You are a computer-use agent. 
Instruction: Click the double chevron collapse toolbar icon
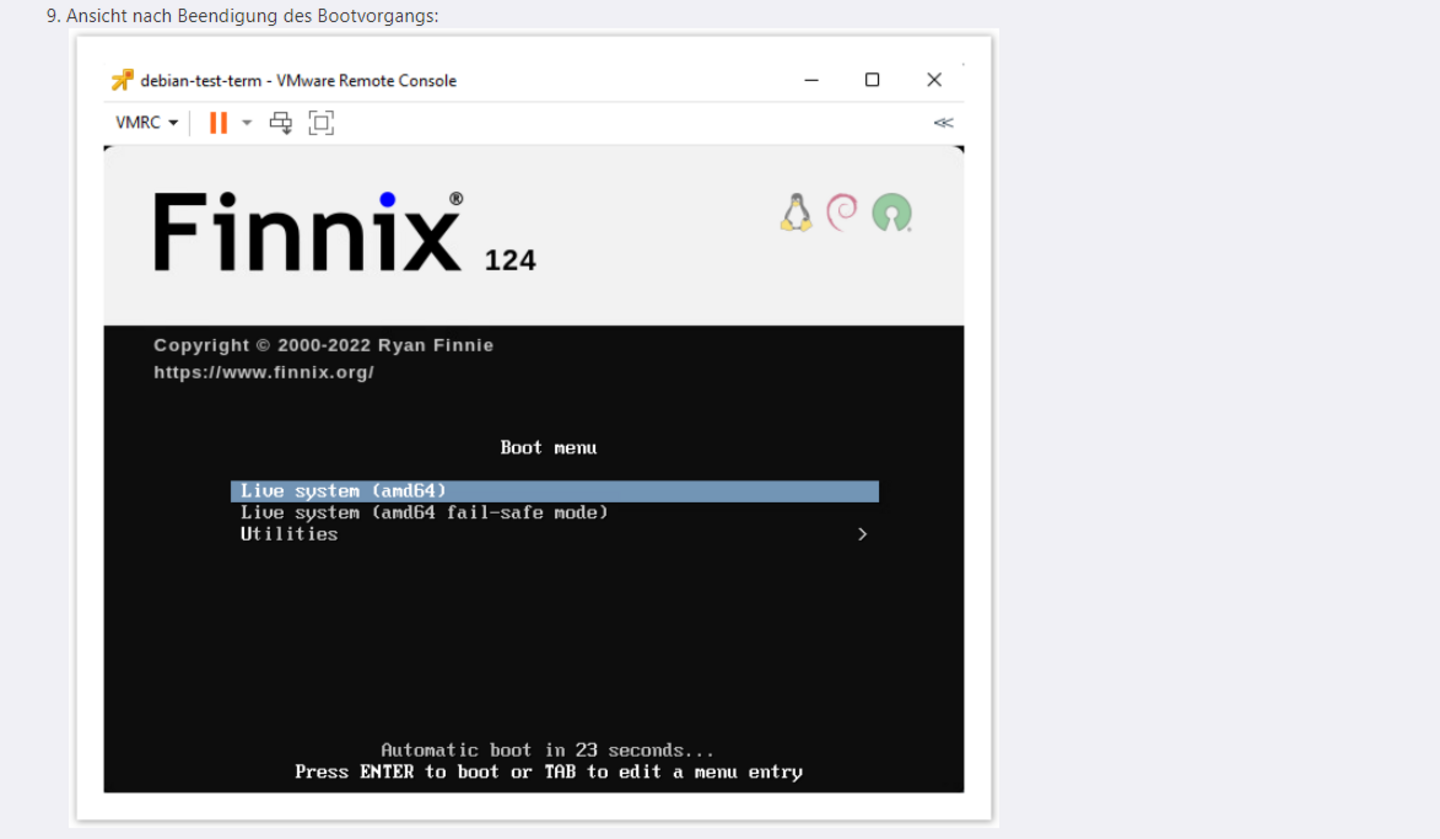[943, 123]
